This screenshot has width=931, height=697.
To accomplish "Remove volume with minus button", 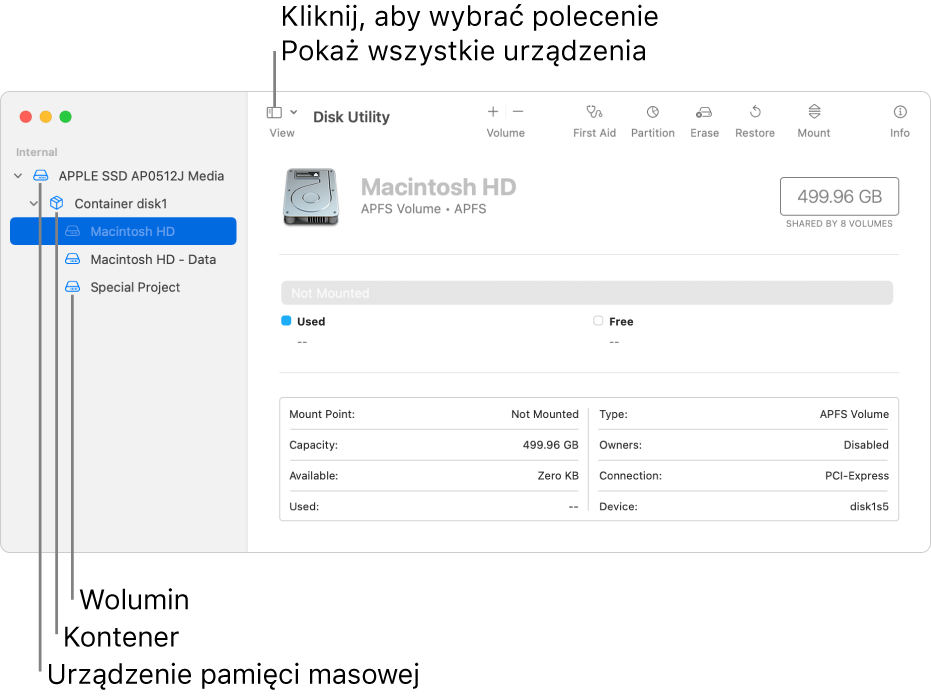I will tap(518, 112).
